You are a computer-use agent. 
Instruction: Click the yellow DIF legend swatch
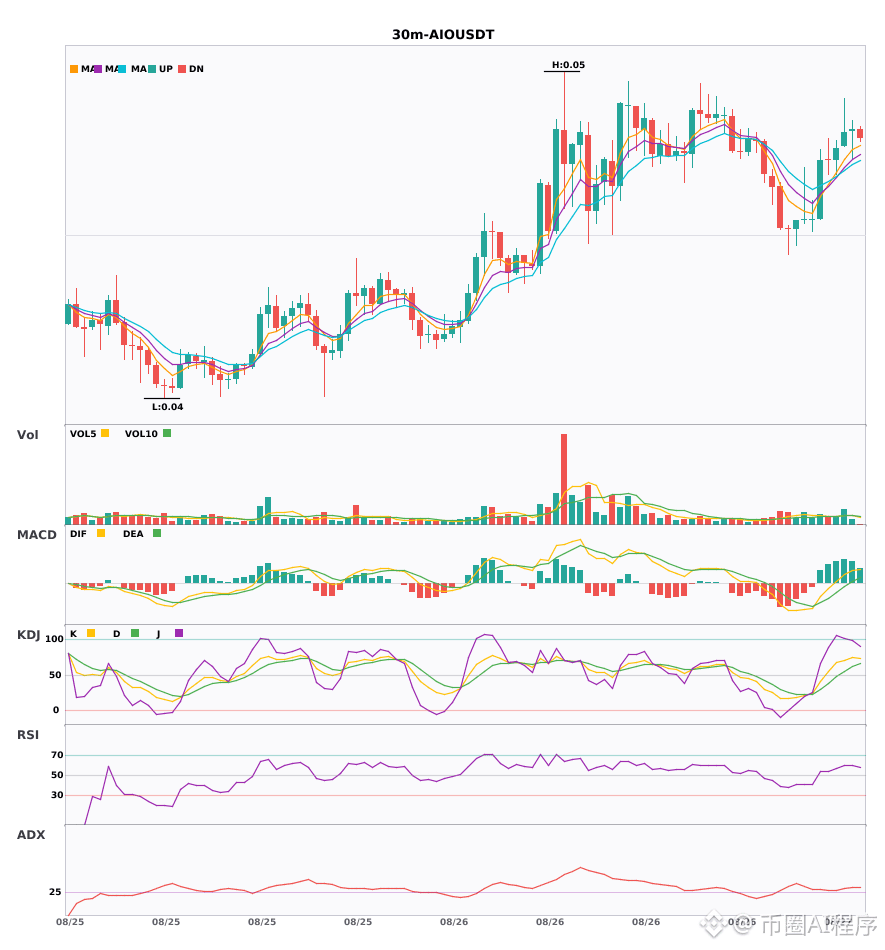click(x=101, y=533)
